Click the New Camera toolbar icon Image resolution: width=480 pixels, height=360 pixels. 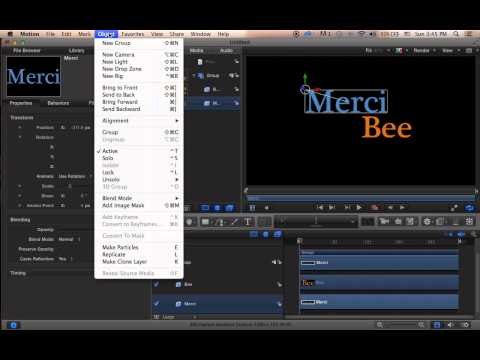tap(384, 221)
